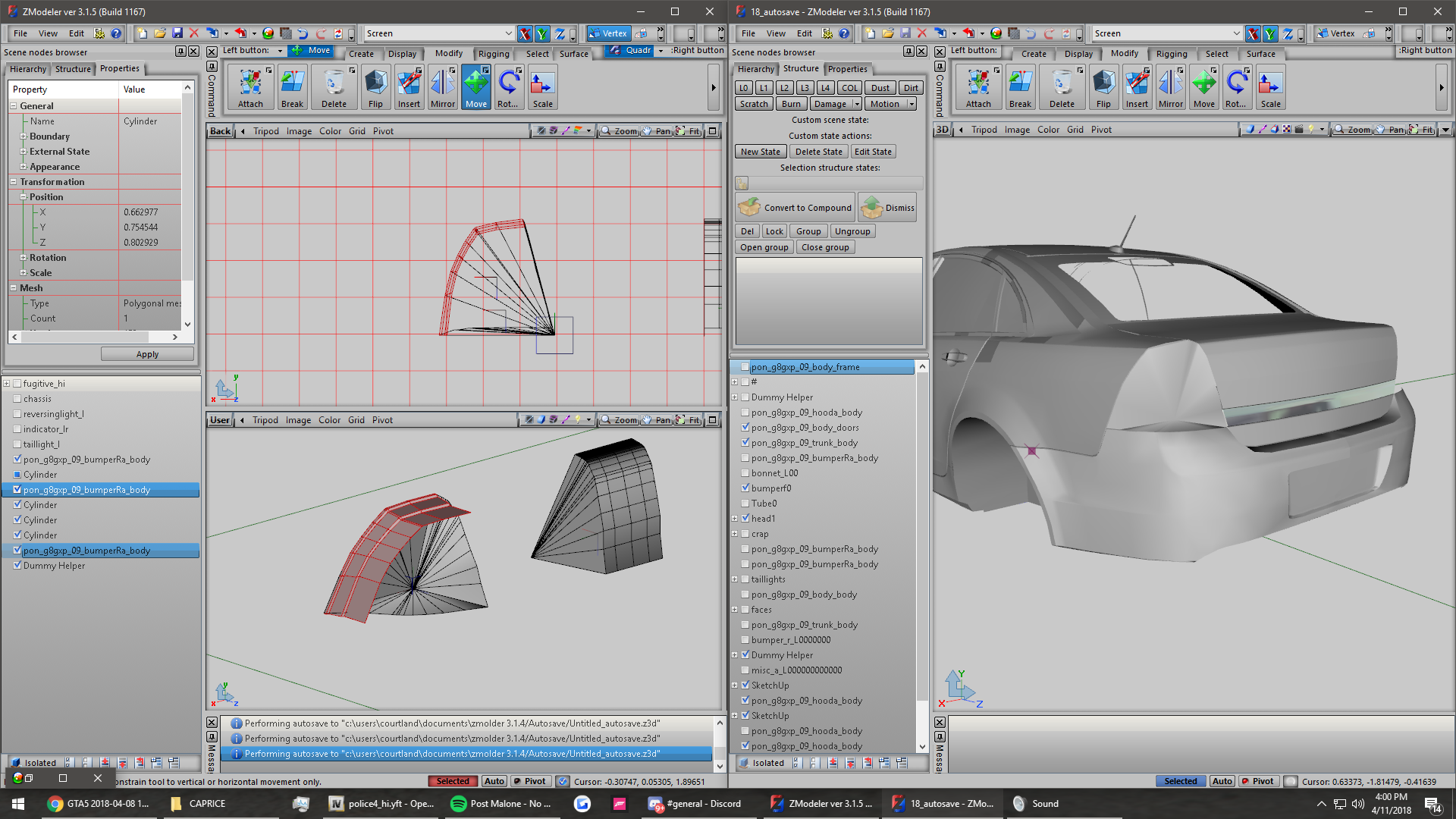Switch to Hierarchy tab in left window
1456x819 pixels.
28,69
